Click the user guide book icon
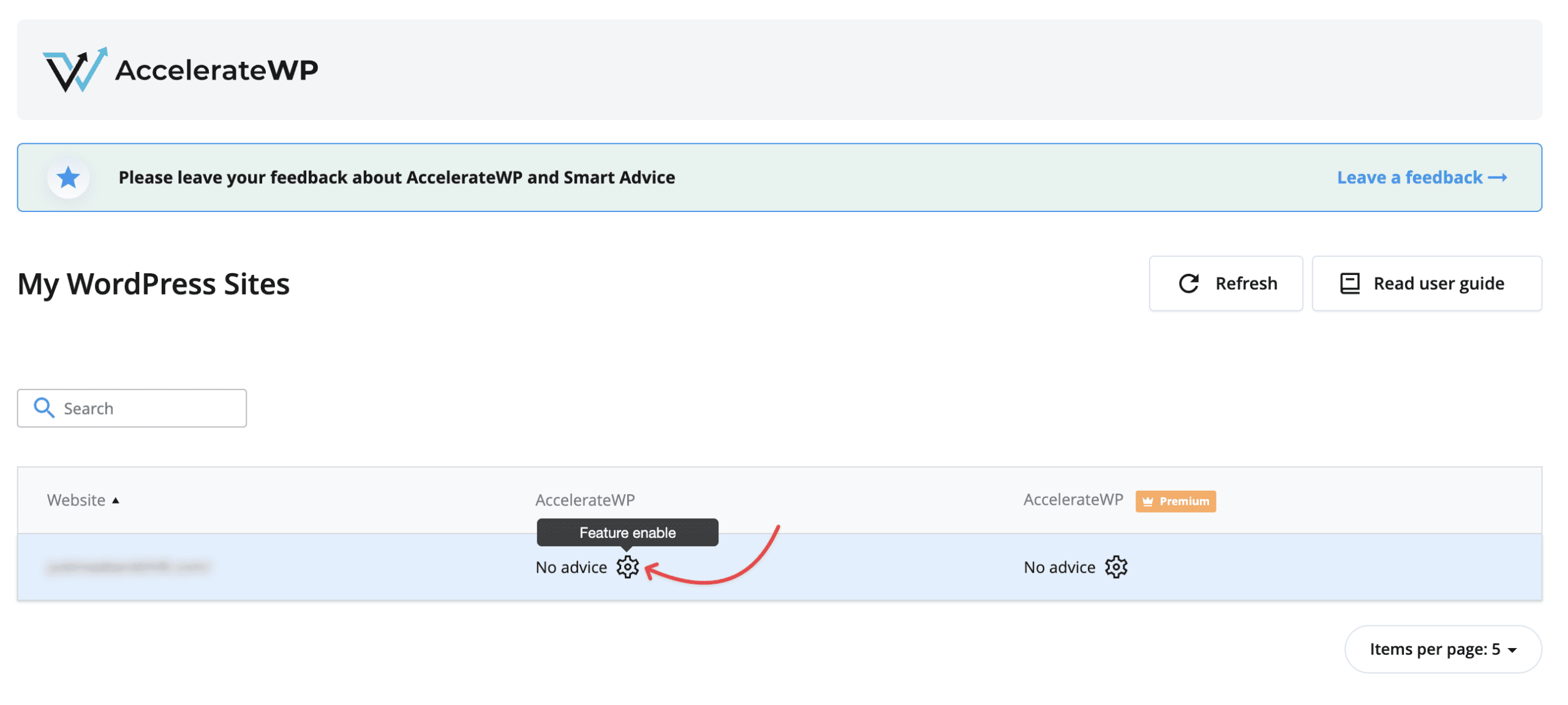Viewport: 1568px width, 705px height. (x=1349, y=284)
